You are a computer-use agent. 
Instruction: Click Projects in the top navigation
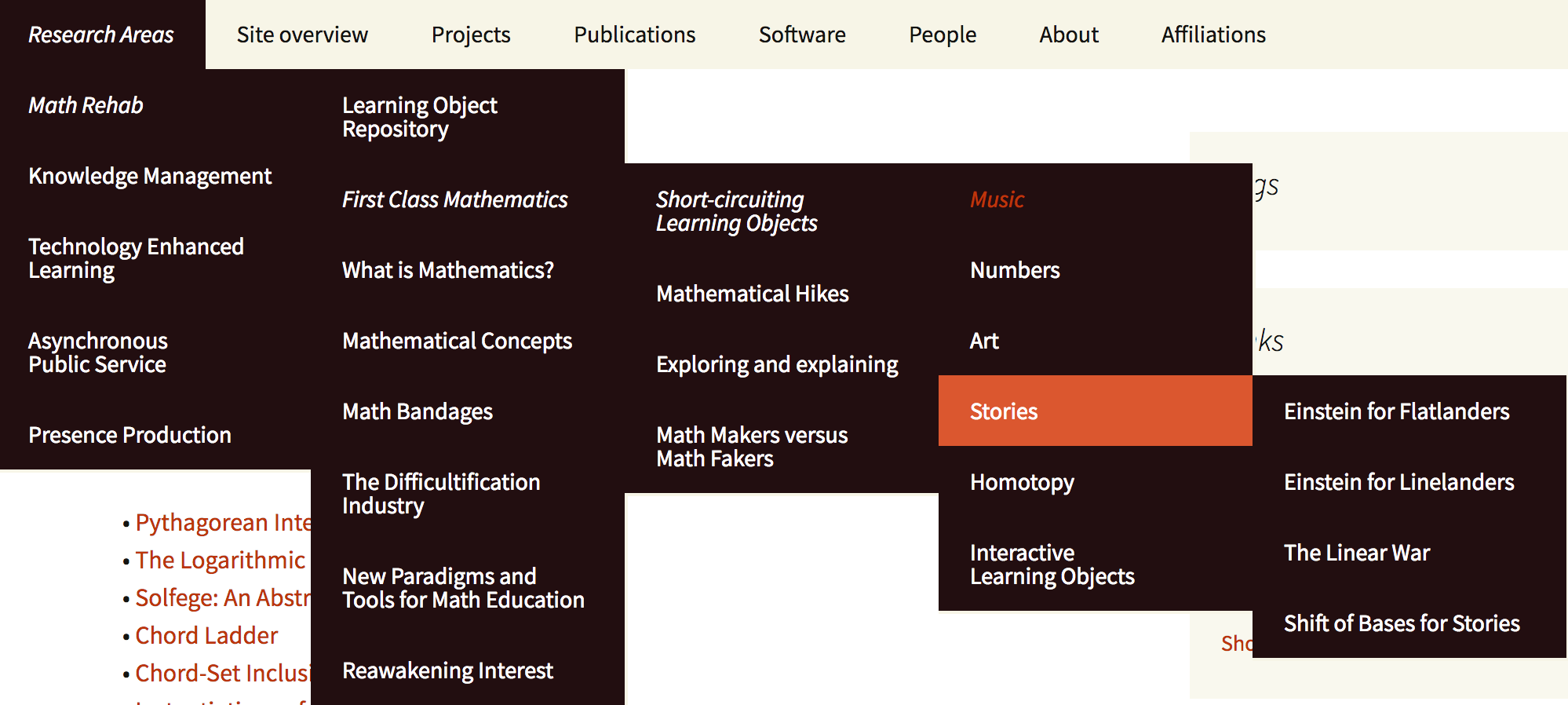coord(471,35)
